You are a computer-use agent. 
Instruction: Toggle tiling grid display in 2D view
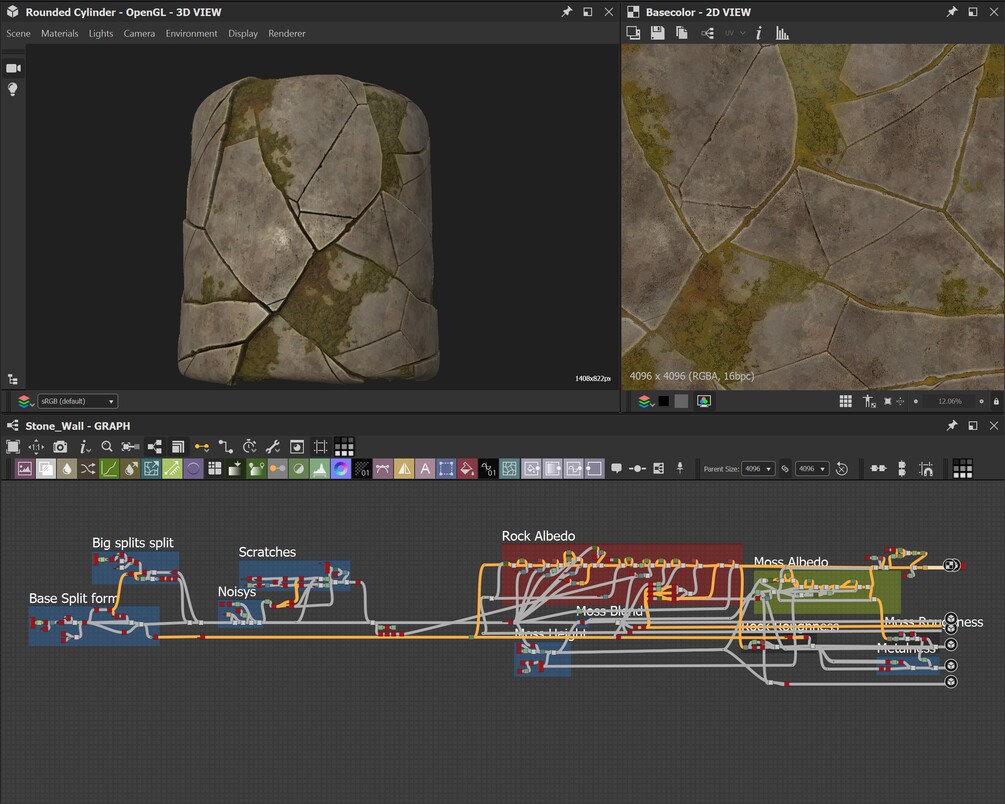tap(845, 401)
